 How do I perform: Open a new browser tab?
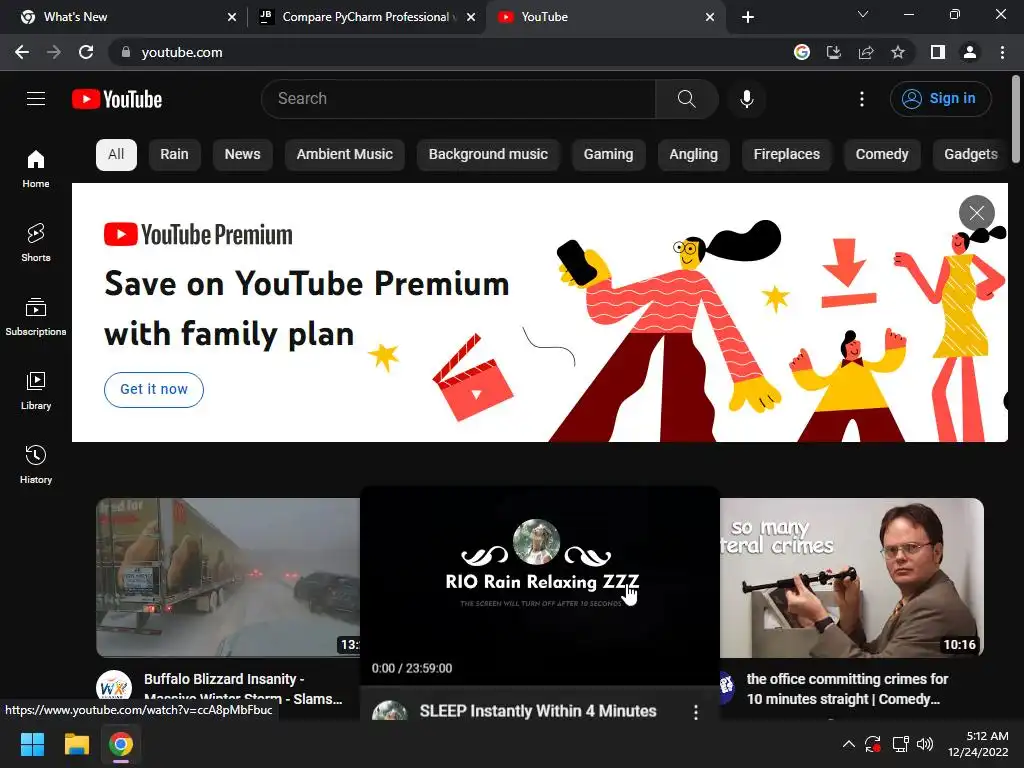748,17
